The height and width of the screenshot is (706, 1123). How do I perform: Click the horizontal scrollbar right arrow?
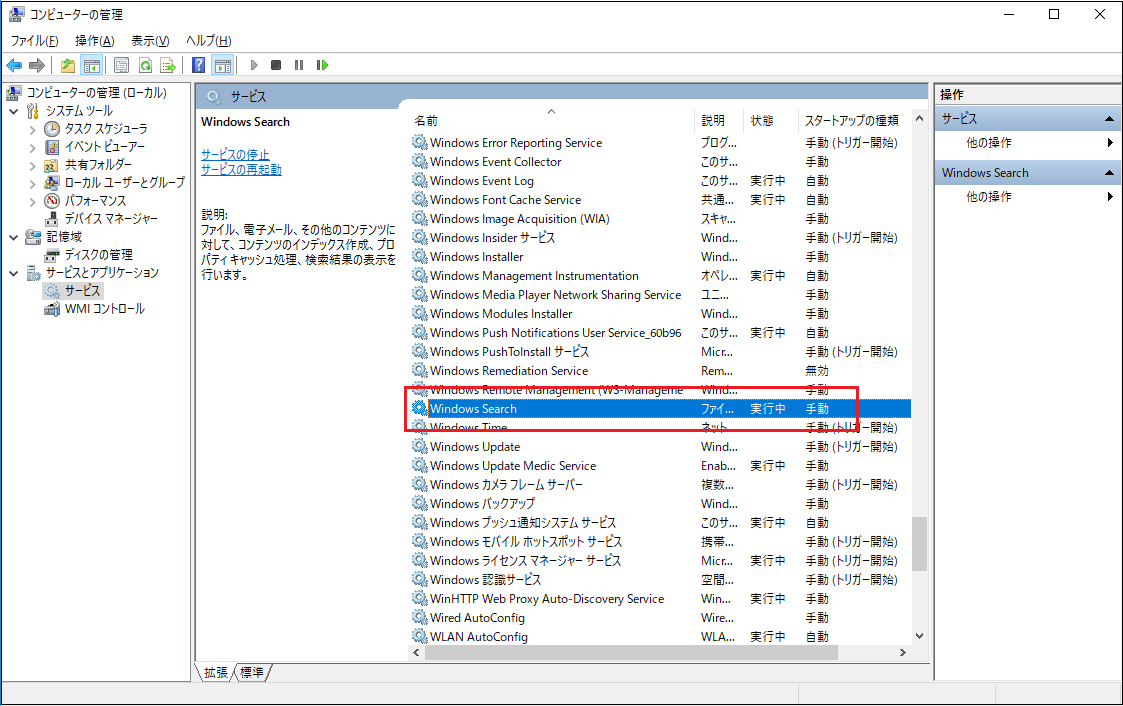tap(902, 652)
